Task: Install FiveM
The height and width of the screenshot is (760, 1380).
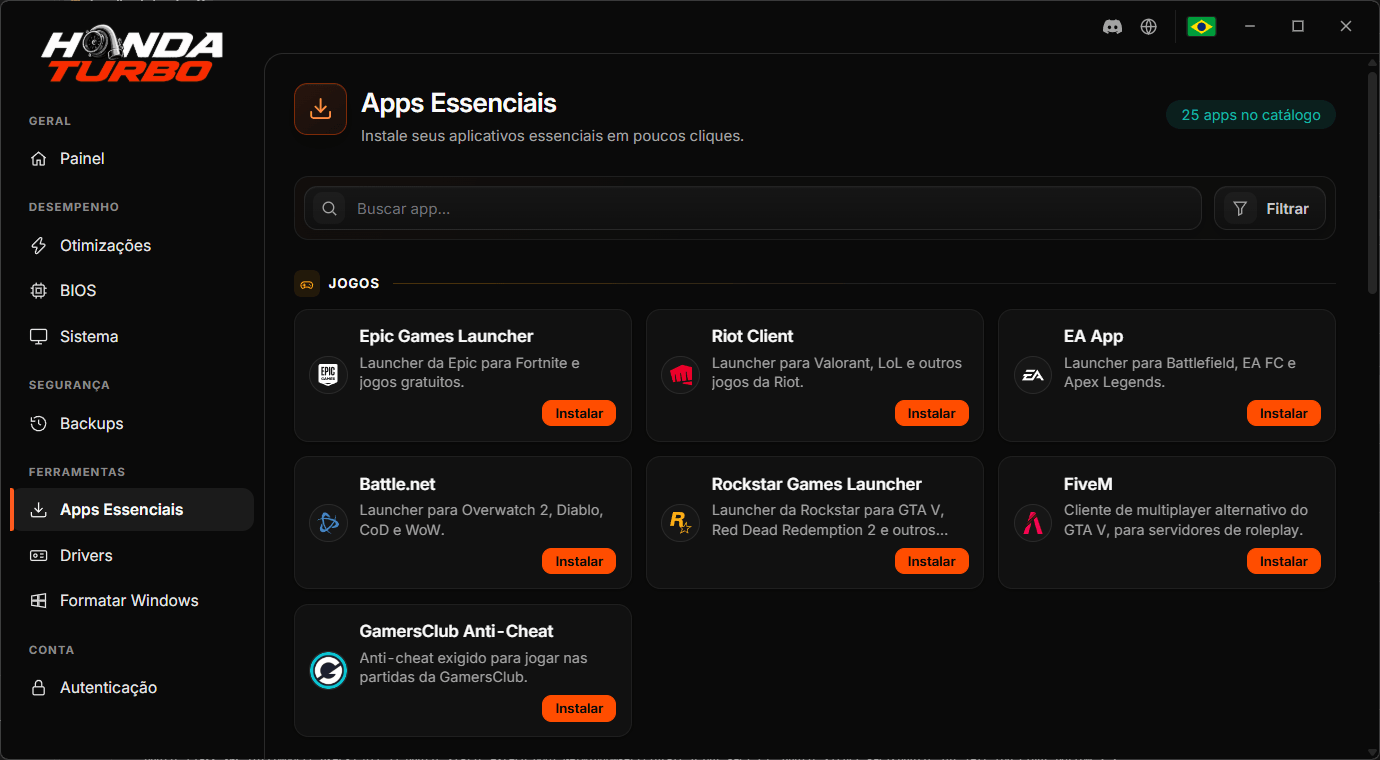Action: click(x=1284, y=561)
